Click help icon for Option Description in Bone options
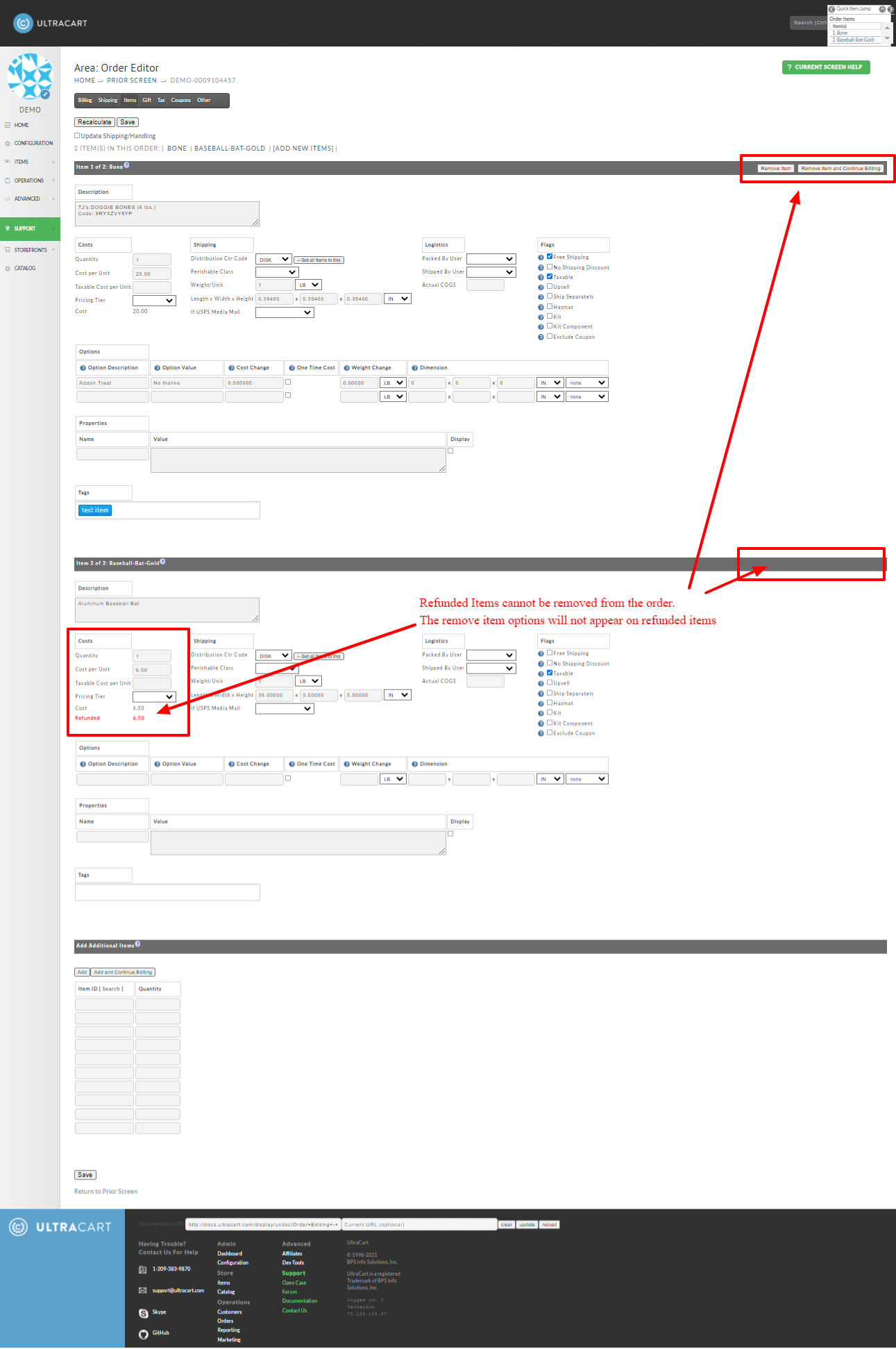 pyautogui.click(x=83, y=368)
